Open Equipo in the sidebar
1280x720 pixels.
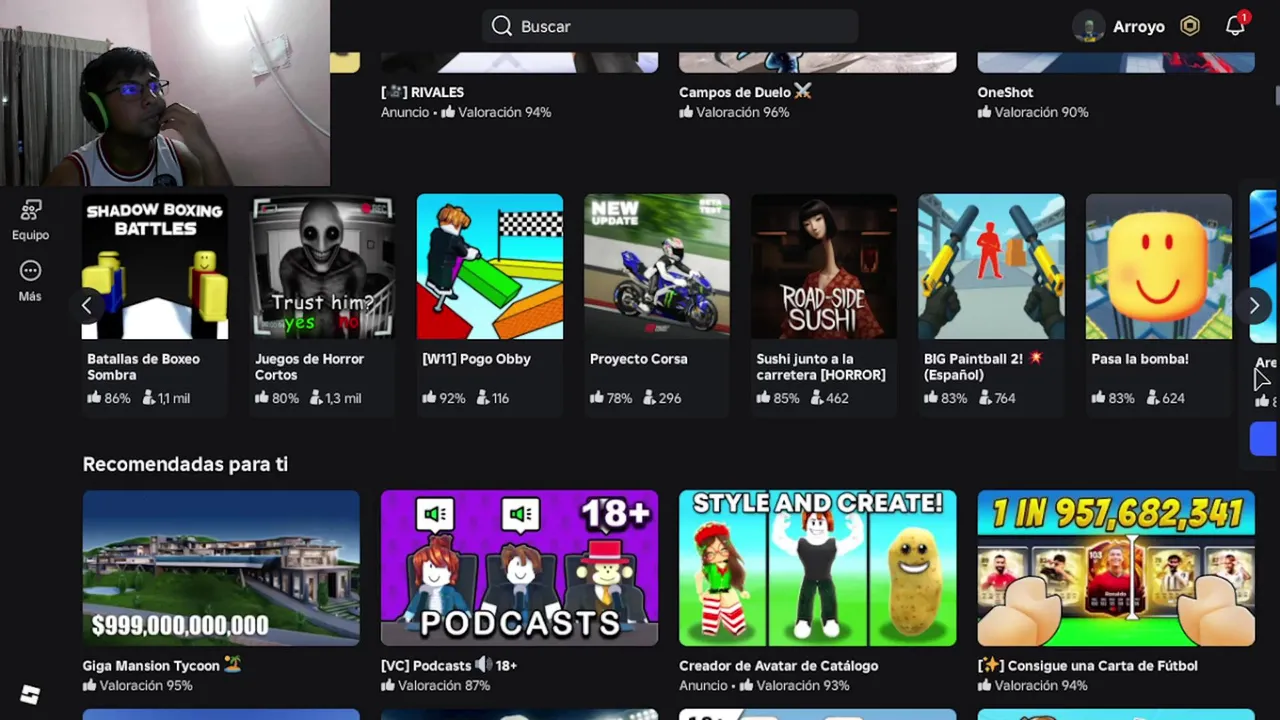click(x=30, y=220)
